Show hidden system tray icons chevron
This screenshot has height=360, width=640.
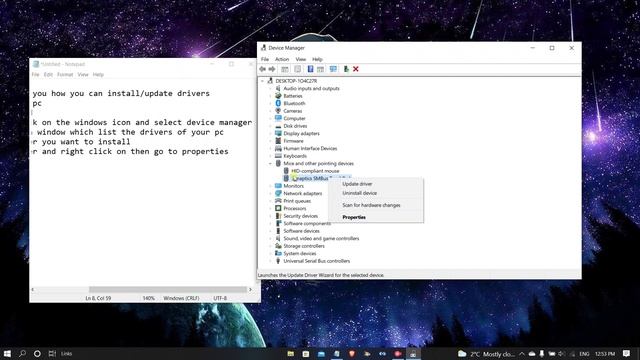tap(522, 354)
